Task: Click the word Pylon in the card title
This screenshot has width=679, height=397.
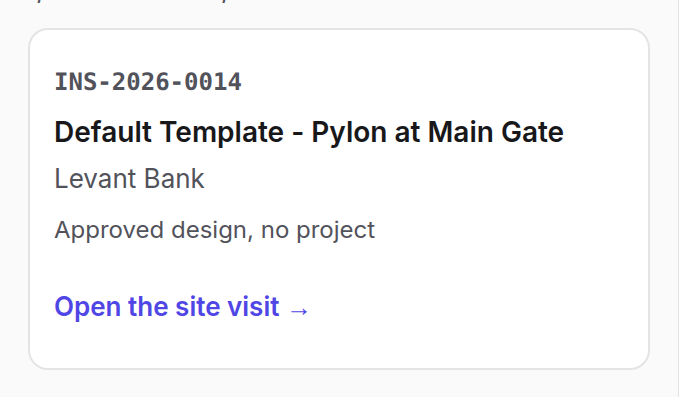Action: 349,133
